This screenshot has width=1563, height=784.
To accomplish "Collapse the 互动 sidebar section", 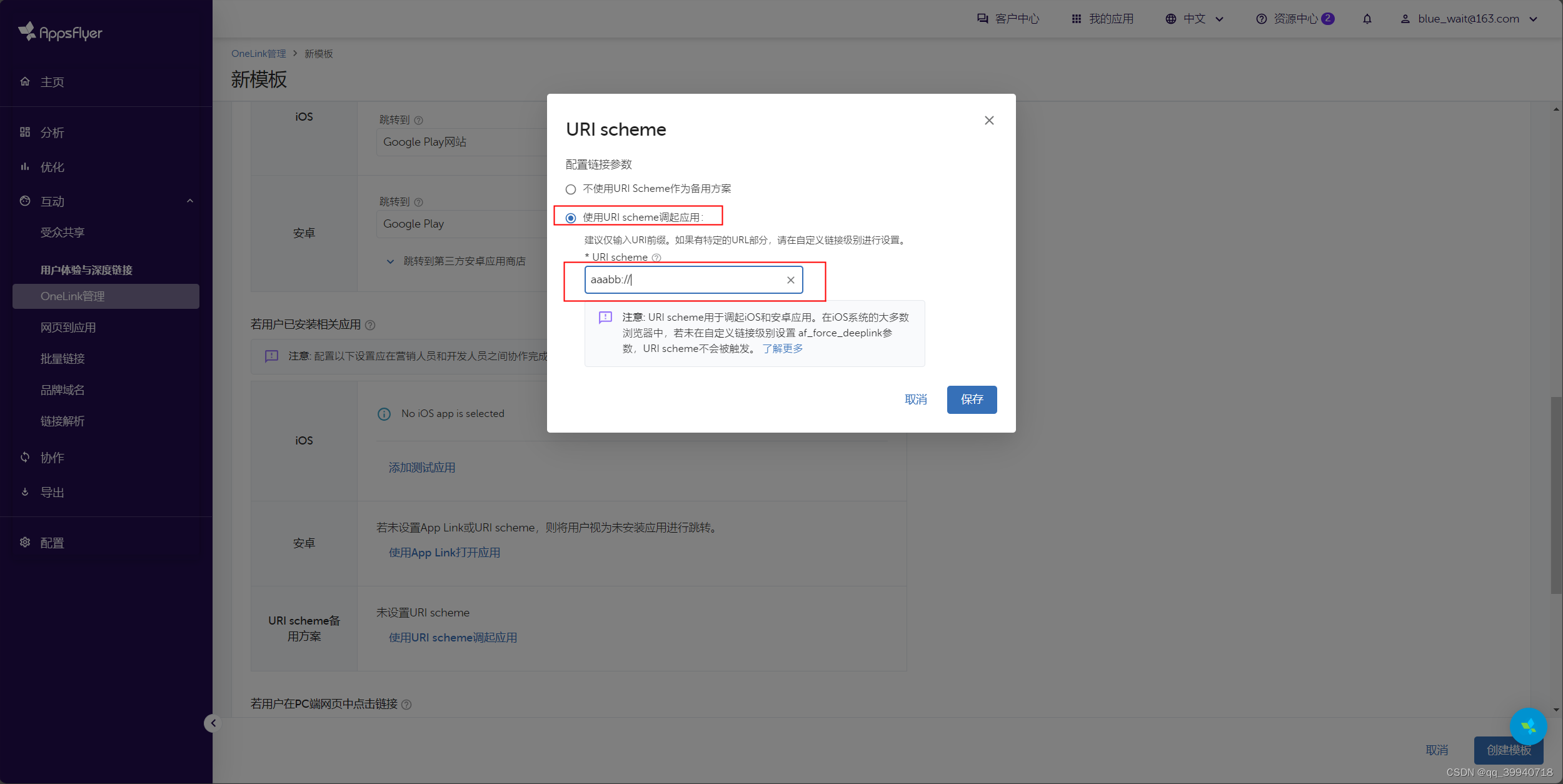I will pyautogui.click(x=190, y=201).
